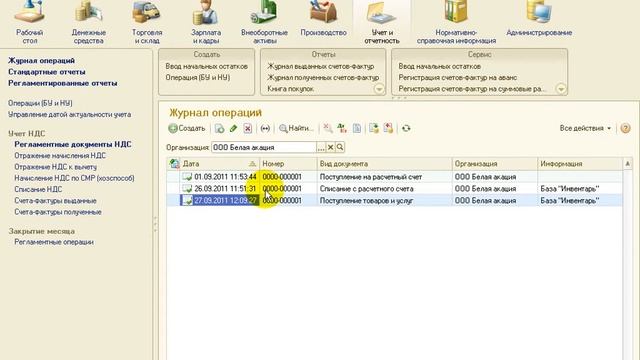Select row Поступление на расчетный счет
640x360 pixels.
394,177
